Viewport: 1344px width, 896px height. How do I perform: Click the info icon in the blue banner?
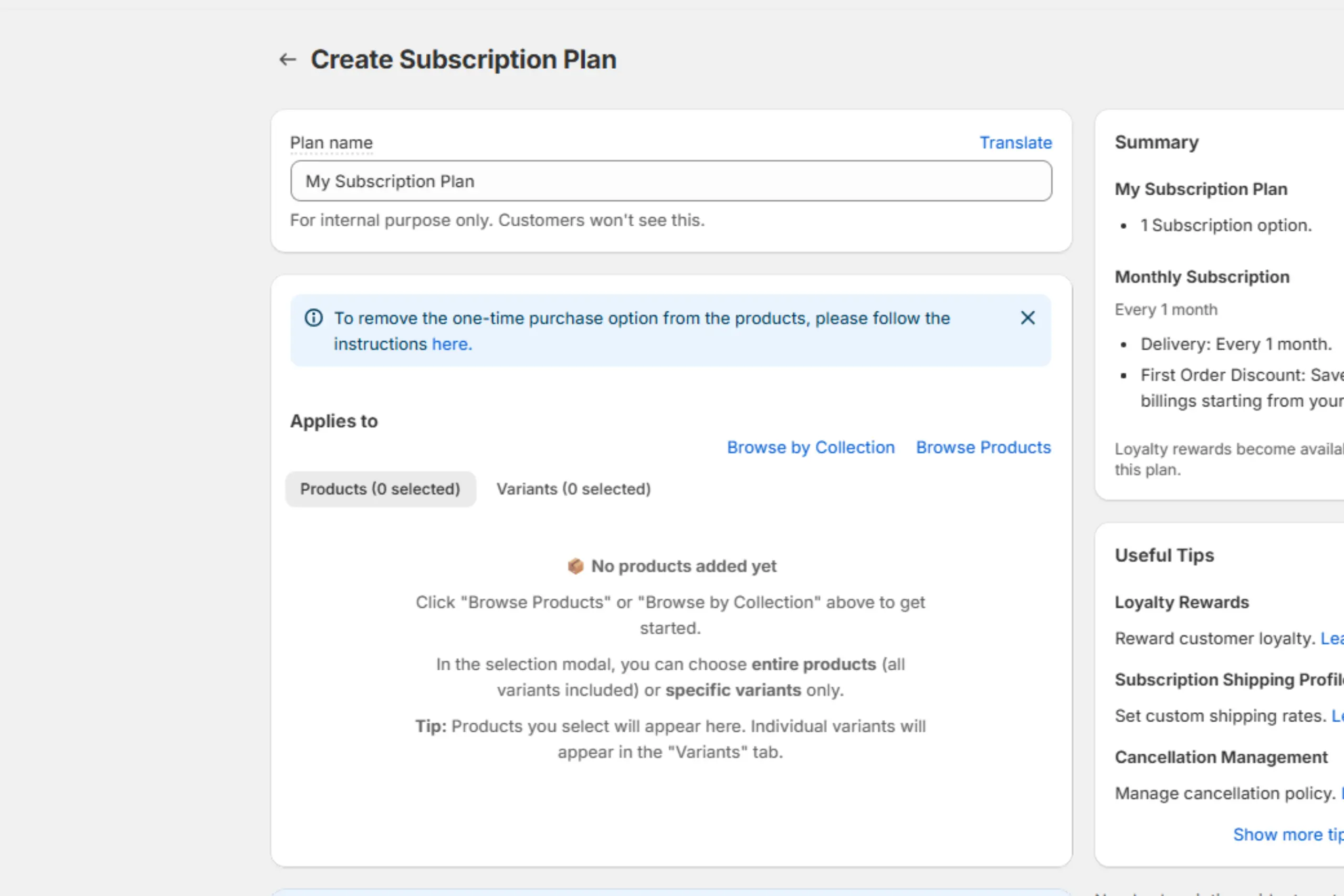(314, 318)
